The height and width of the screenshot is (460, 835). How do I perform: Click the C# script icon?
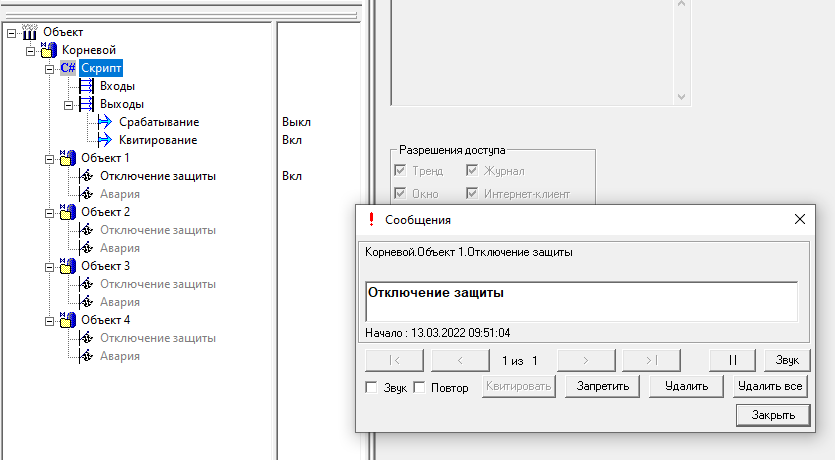[68, 68]
